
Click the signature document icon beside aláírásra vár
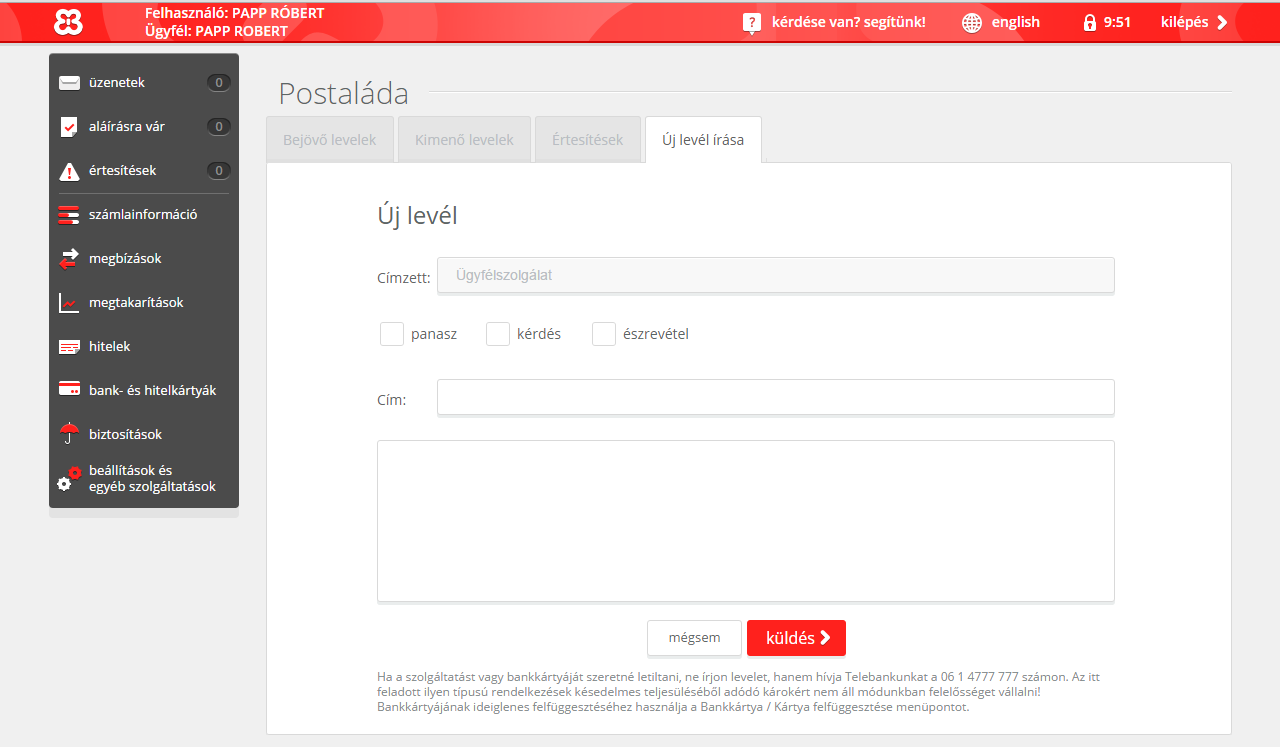tap(69, 127)
